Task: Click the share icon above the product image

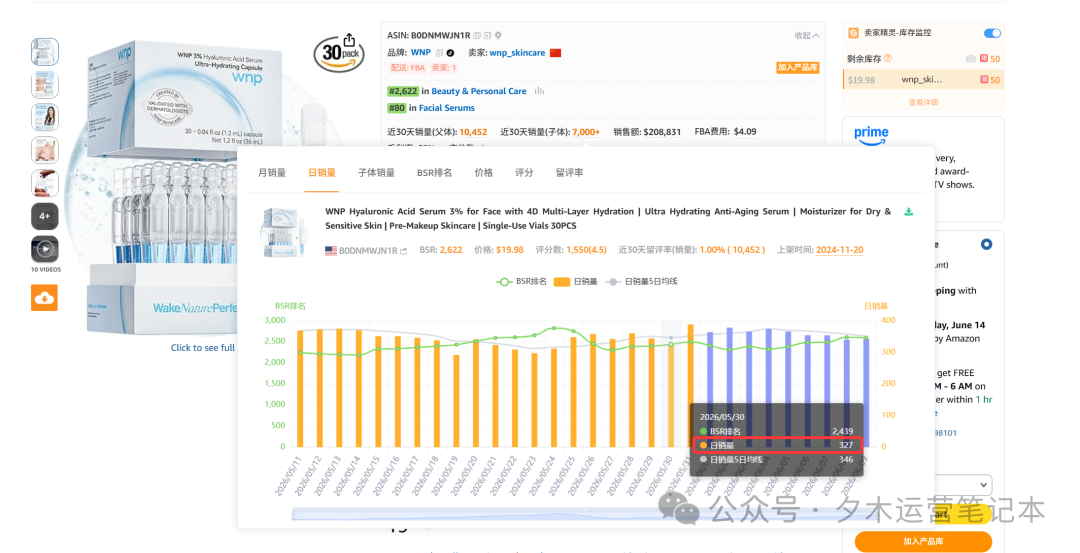Action: click(349, 40)
